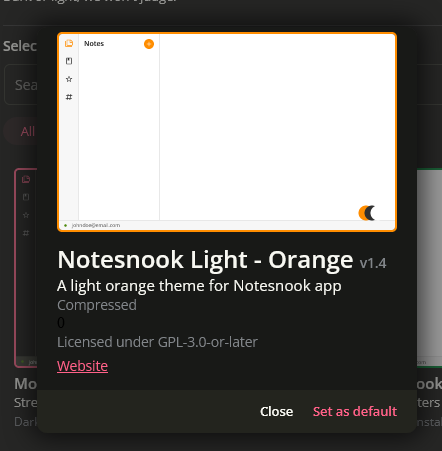
Task: Click the johndoe email status text
Action: 96,225
